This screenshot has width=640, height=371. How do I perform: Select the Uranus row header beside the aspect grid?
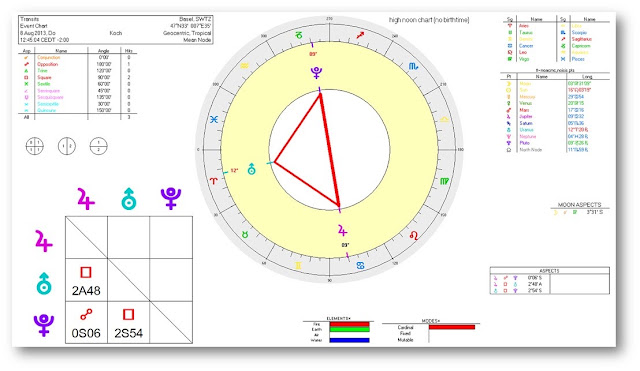(44, 283)
